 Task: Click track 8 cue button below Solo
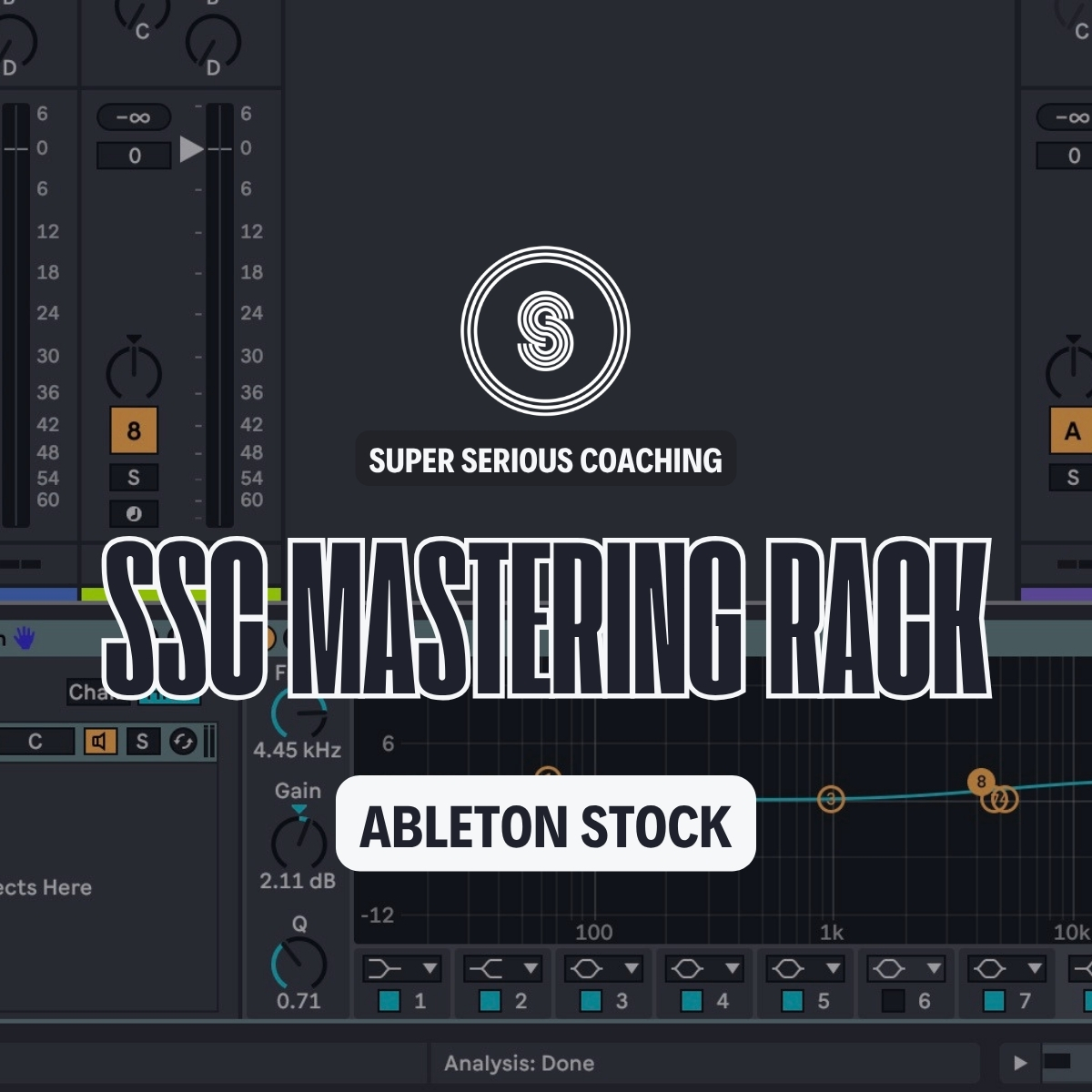(x=134, y=513)
